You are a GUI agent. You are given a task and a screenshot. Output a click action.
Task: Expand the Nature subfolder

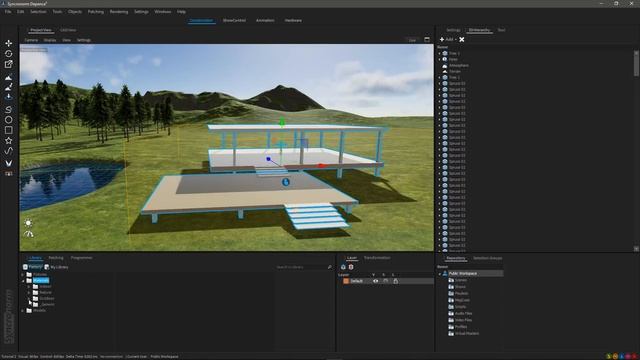[29, 293]
